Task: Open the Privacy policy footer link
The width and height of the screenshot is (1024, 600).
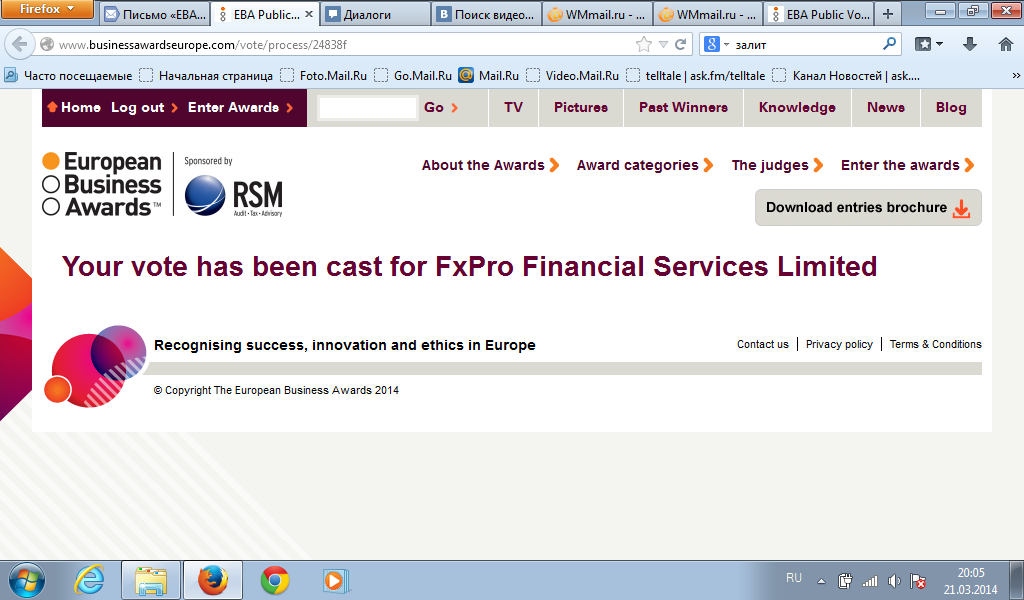Action: pos(839,344)
